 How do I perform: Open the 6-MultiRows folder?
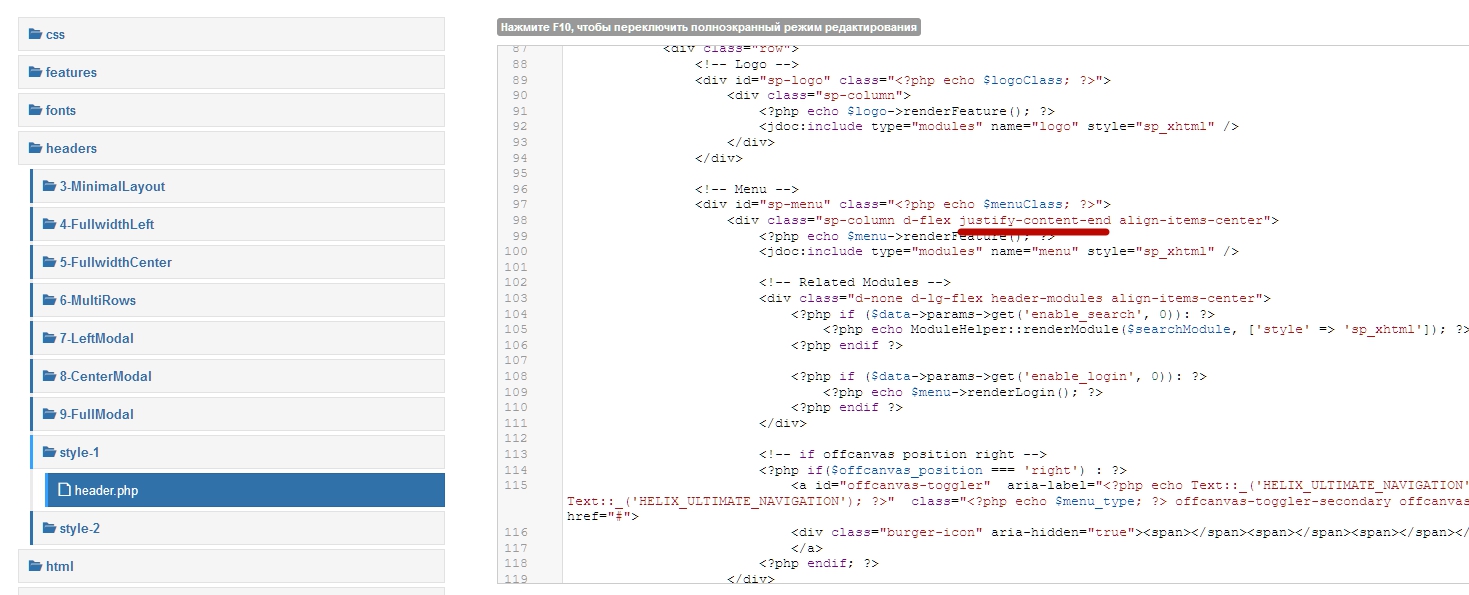[97, 300]
